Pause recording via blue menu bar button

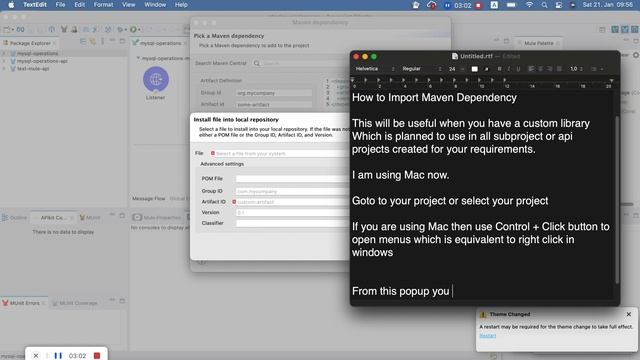tap(447, 5)
